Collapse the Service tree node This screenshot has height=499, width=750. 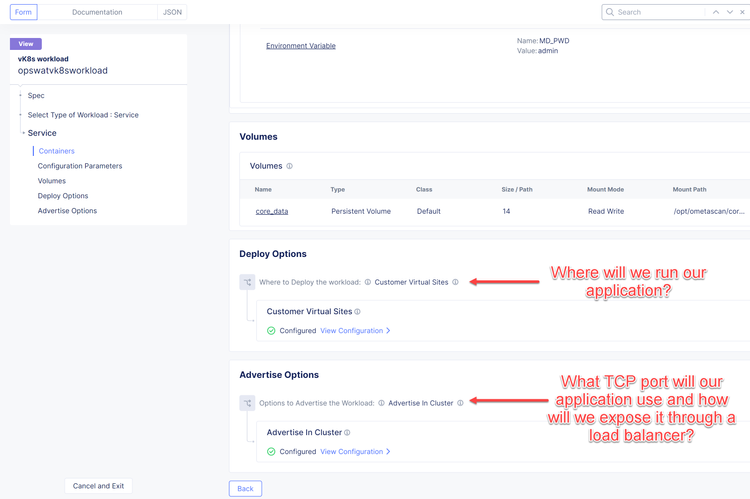23,133
